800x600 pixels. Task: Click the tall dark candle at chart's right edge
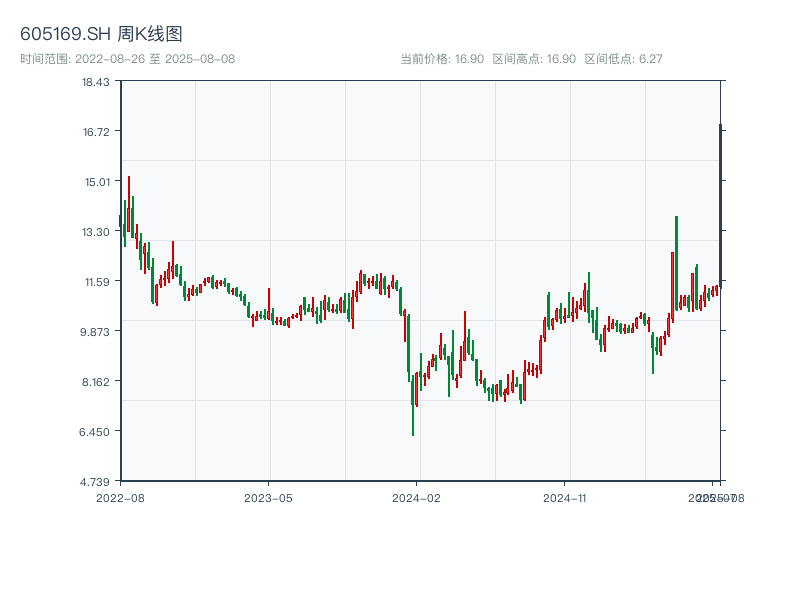tap(720, 200)
